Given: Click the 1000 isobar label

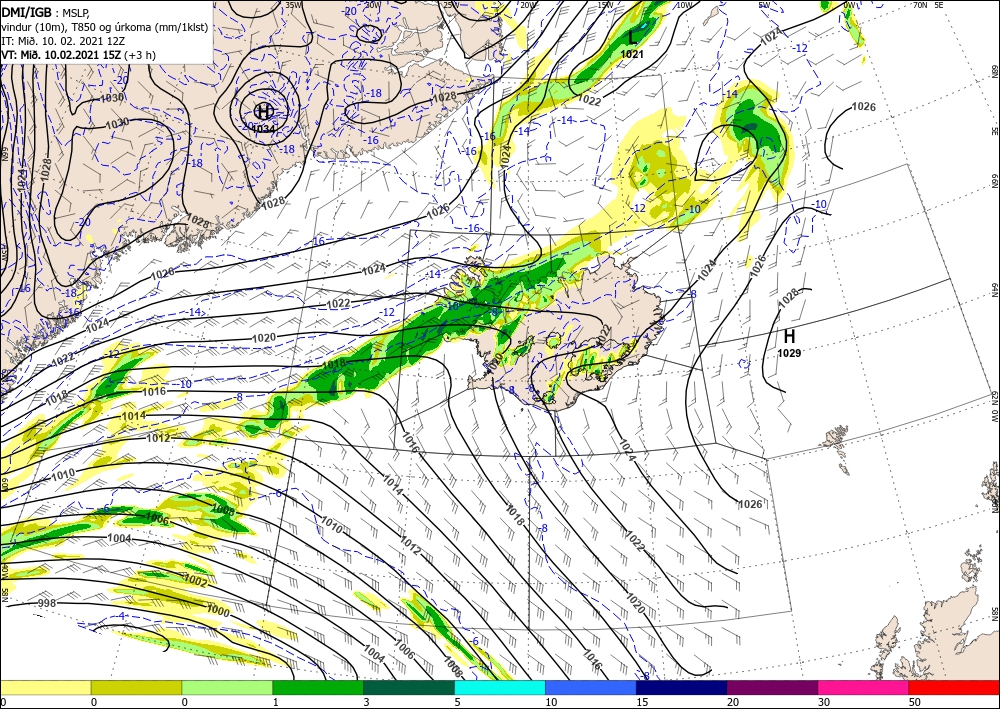Looking at the screenshot, I should click(x=218, y=612).
